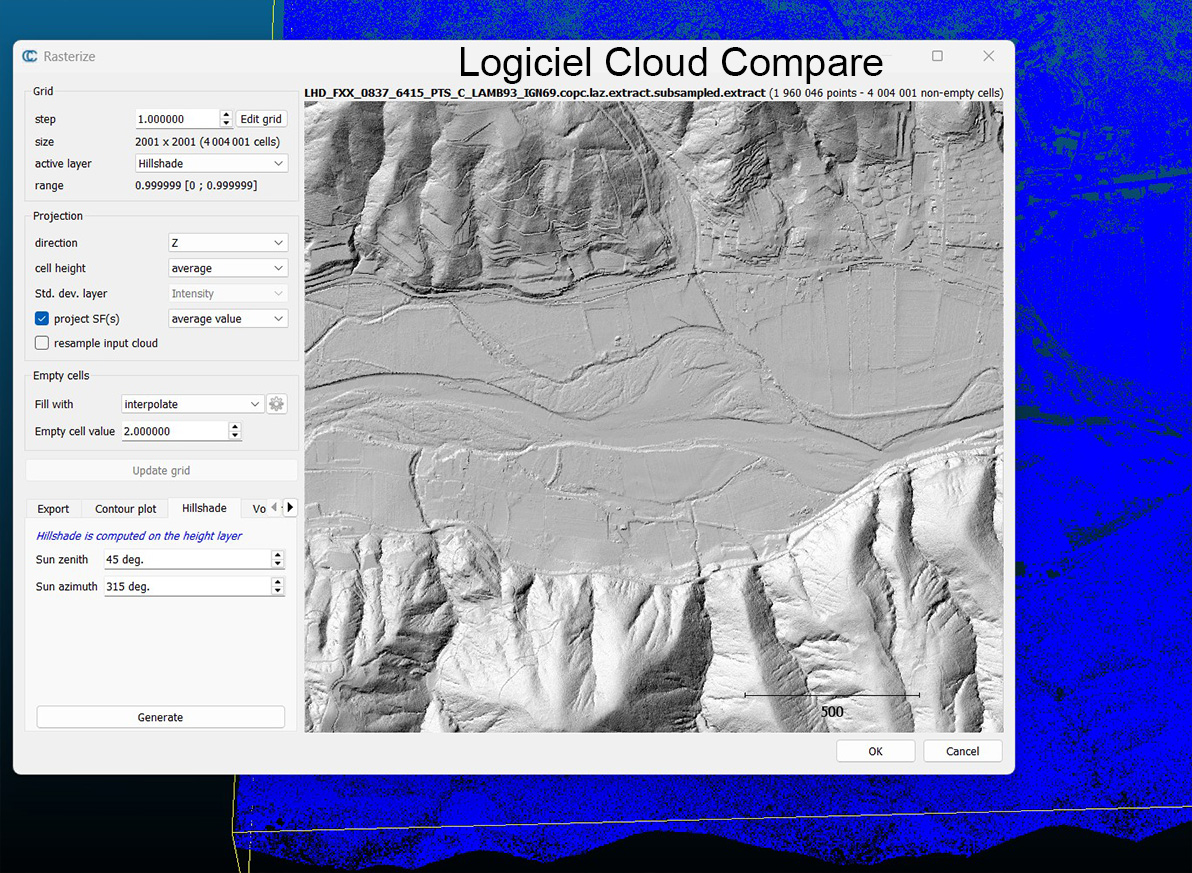Switch to the Contour plot tab
Screen dimensions: 1192x873
tap(126, 509)
